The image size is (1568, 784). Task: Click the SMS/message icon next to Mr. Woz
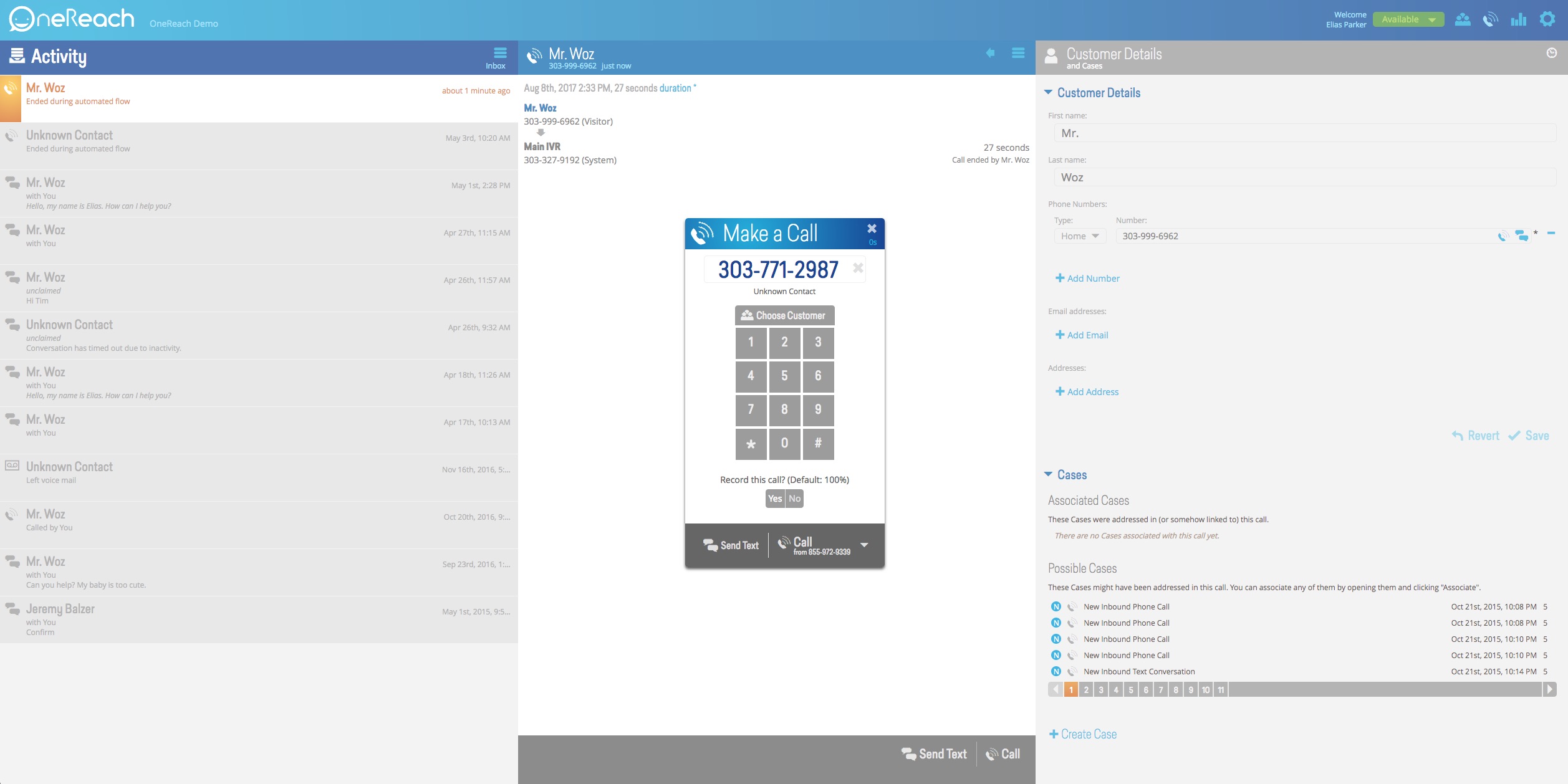(1520, 235)
